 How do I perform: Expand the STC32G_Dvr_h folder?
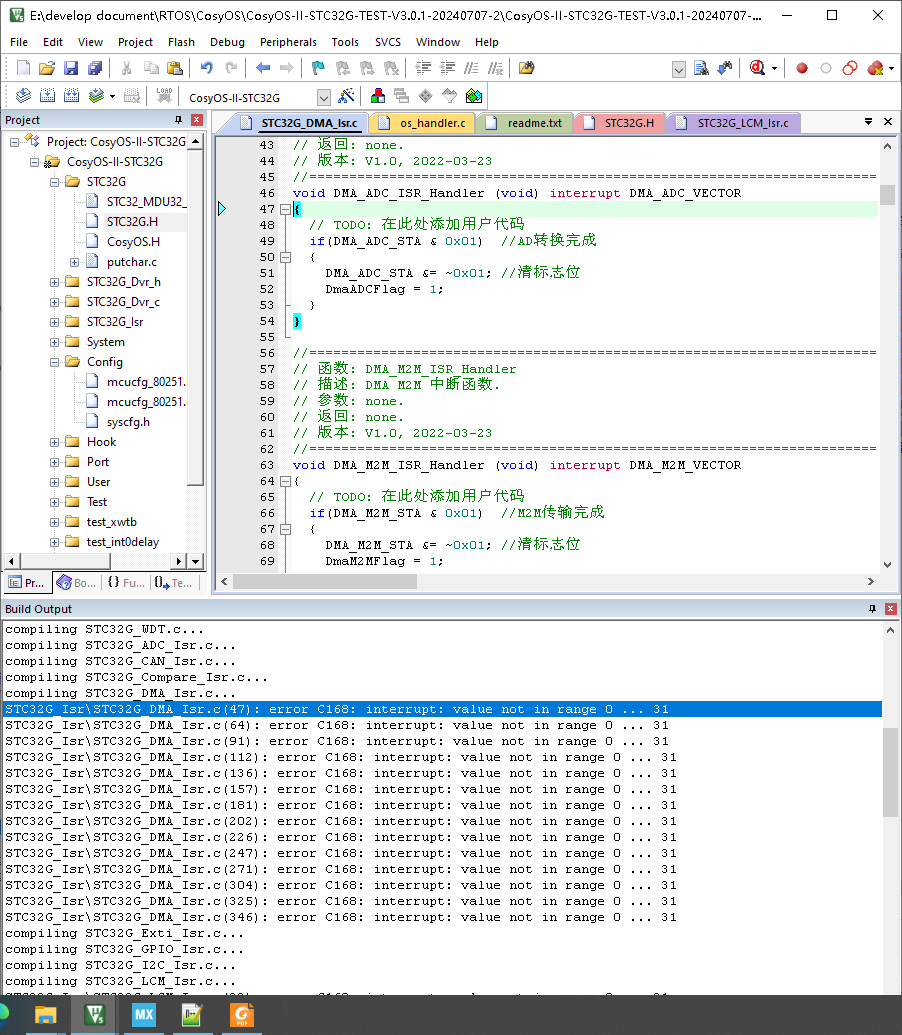point(55,283)
